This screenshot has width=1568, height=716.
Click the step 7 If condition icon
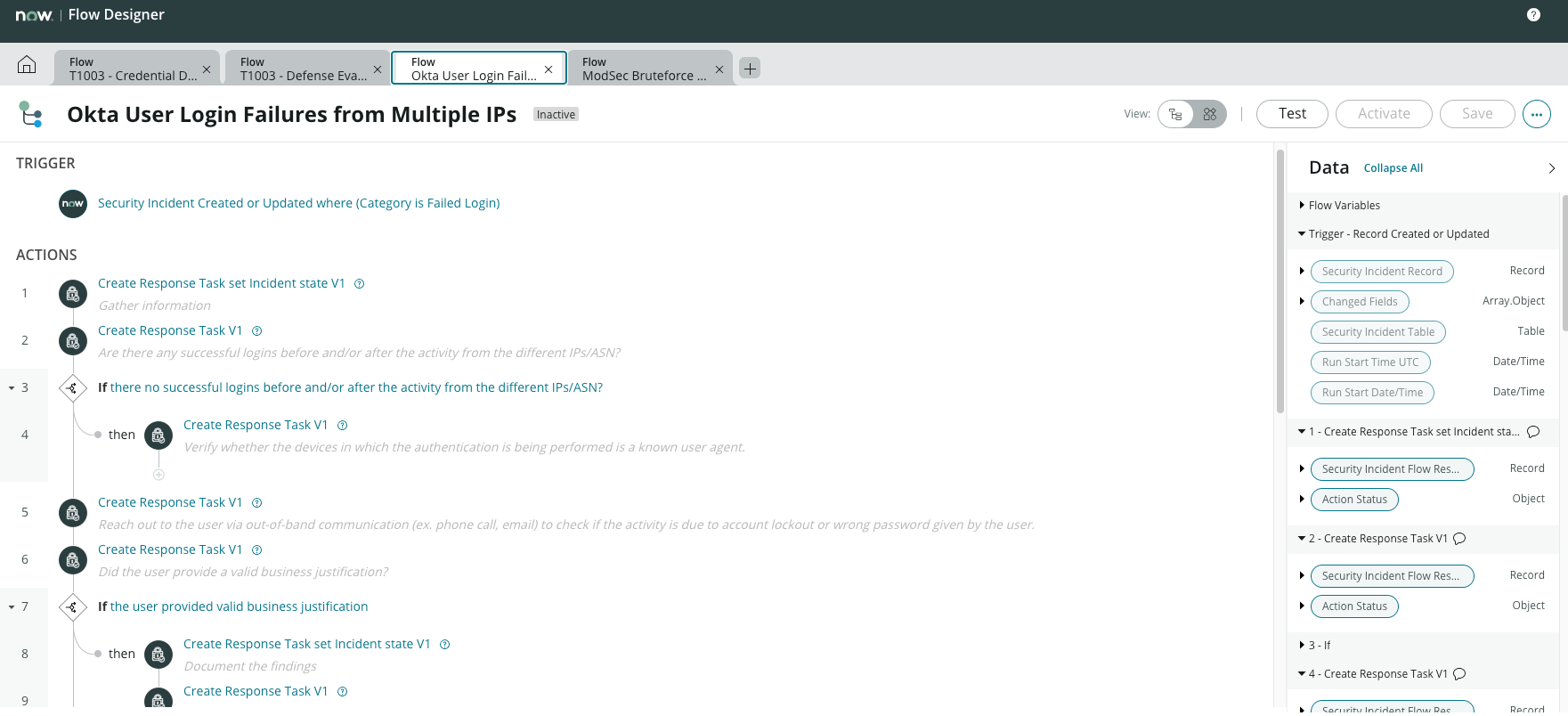(73, 607)
